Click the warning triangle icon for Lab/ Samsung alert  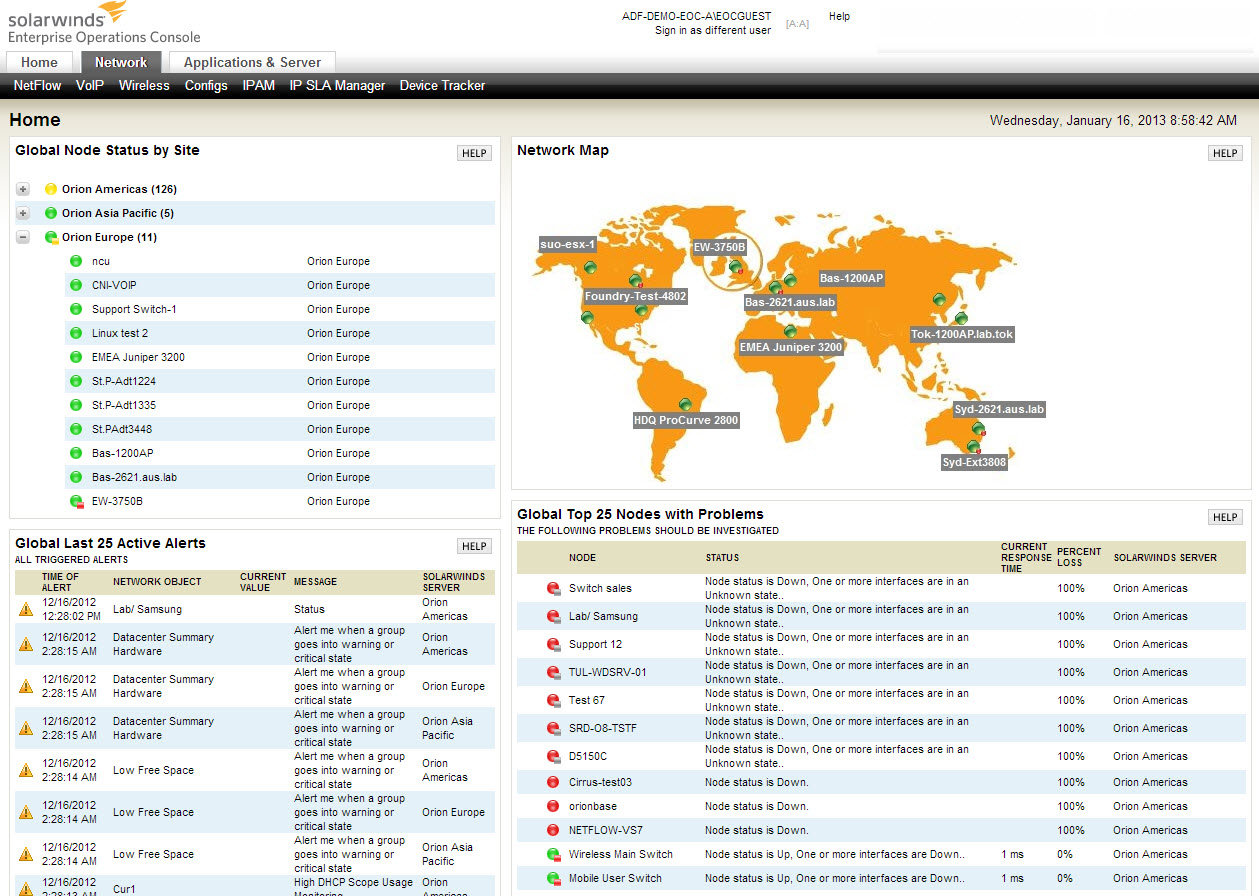[26, 609]
